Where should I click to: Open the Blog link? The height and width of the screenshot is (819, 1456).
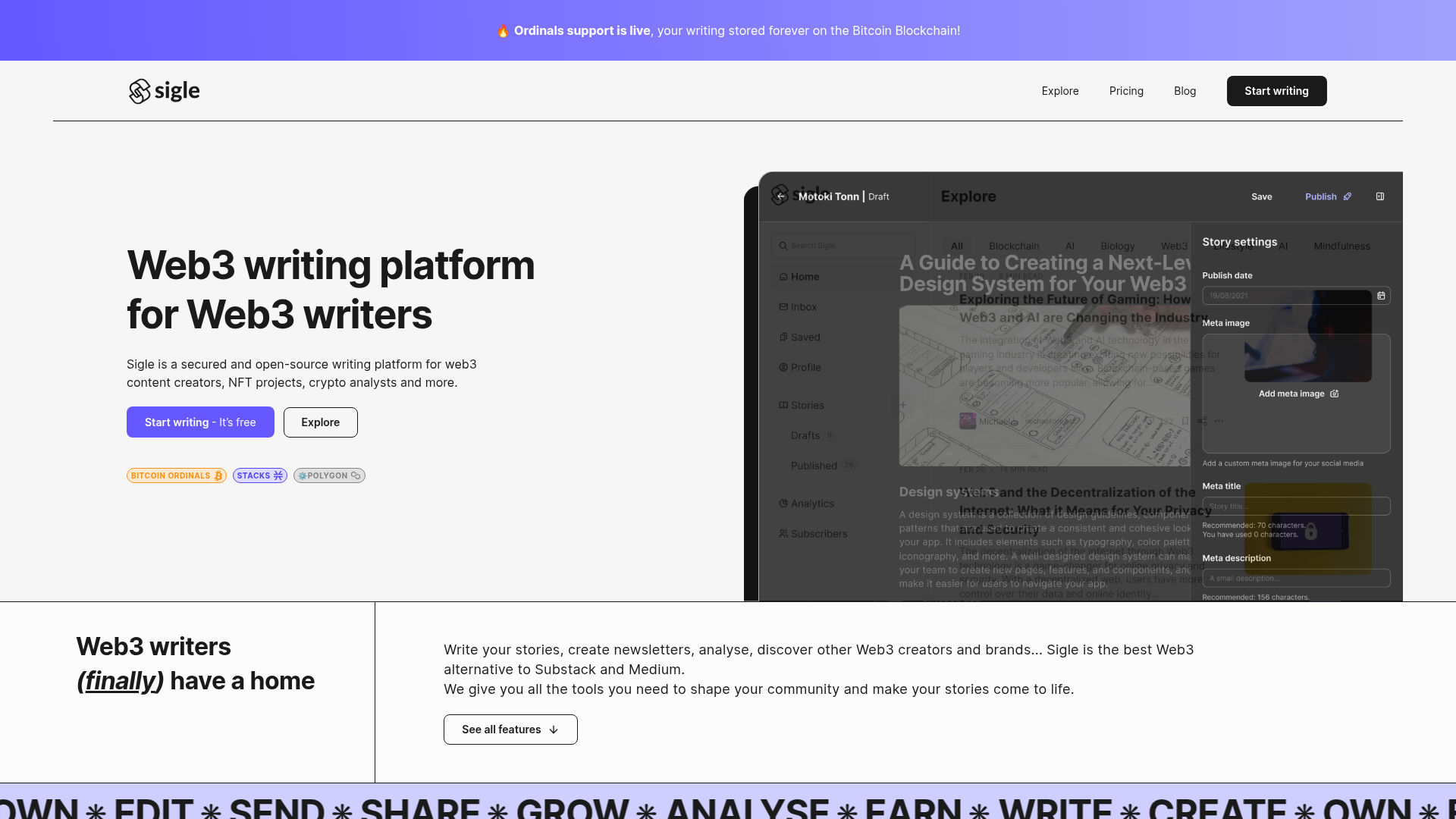(x=1185, y=91)
